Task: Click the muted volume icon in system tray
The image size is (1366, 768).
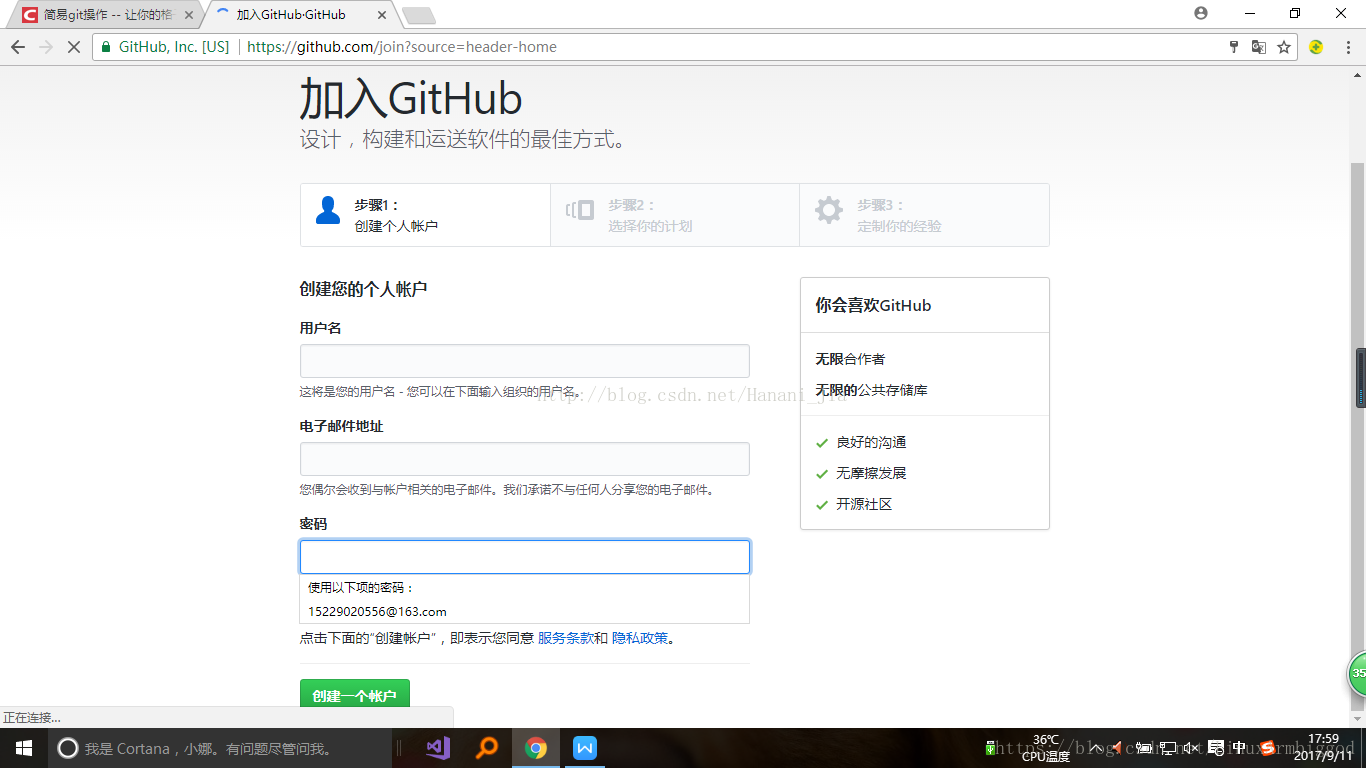Action: (x=1190, y=749)
